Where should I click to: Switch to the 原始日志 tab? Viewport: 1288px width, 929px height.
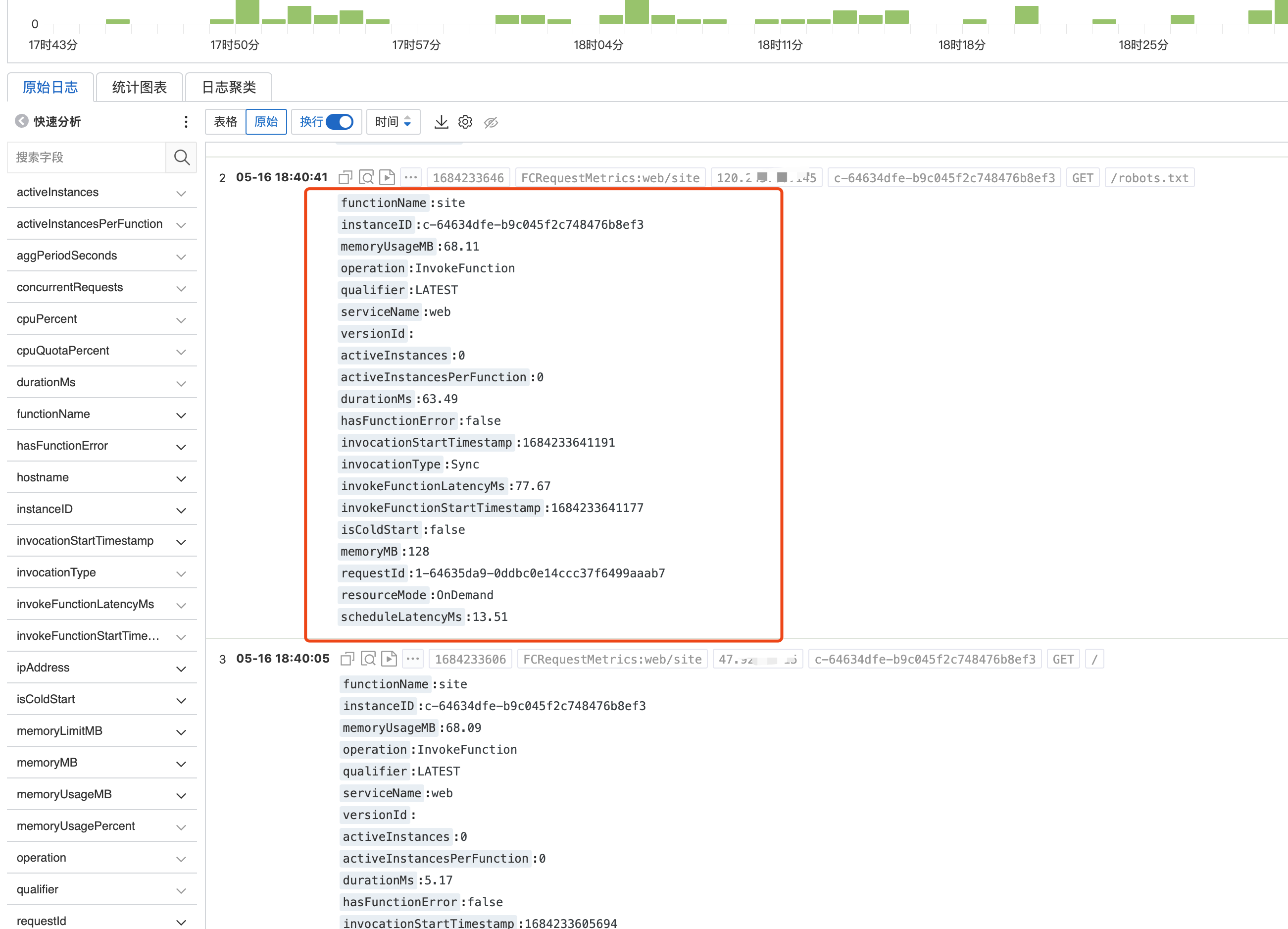(50, 87)
